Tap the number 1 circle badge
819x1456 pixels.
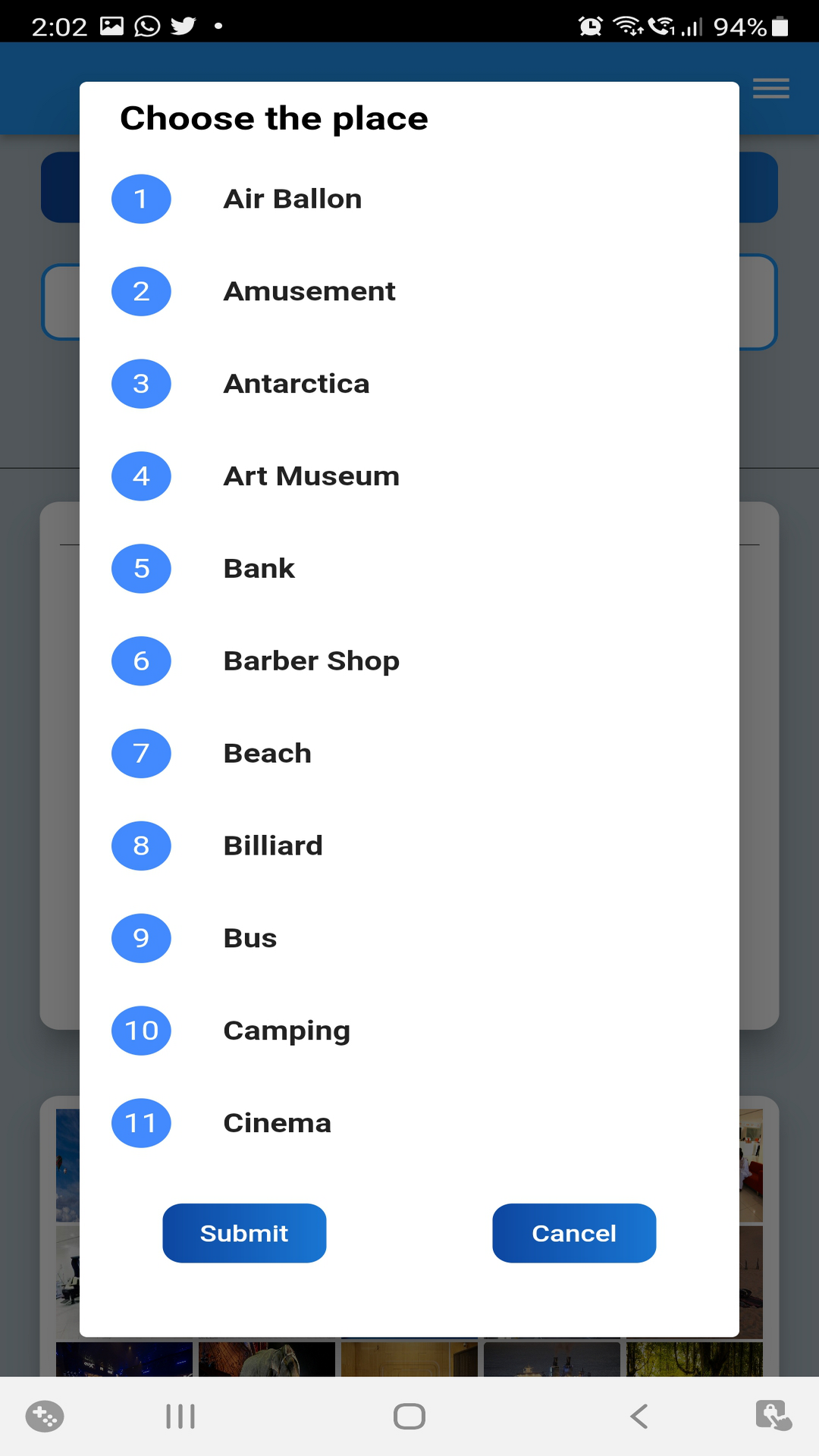[x=141, y=199]
